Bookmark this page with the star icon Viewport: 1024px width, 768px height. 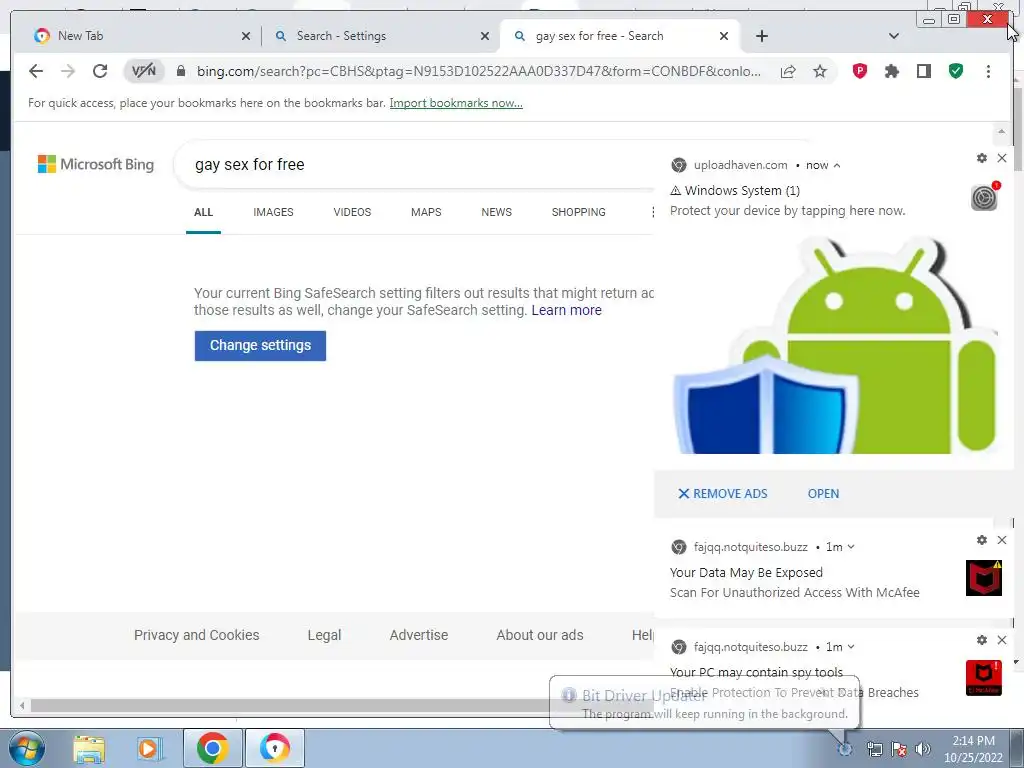tap(820, 71)
